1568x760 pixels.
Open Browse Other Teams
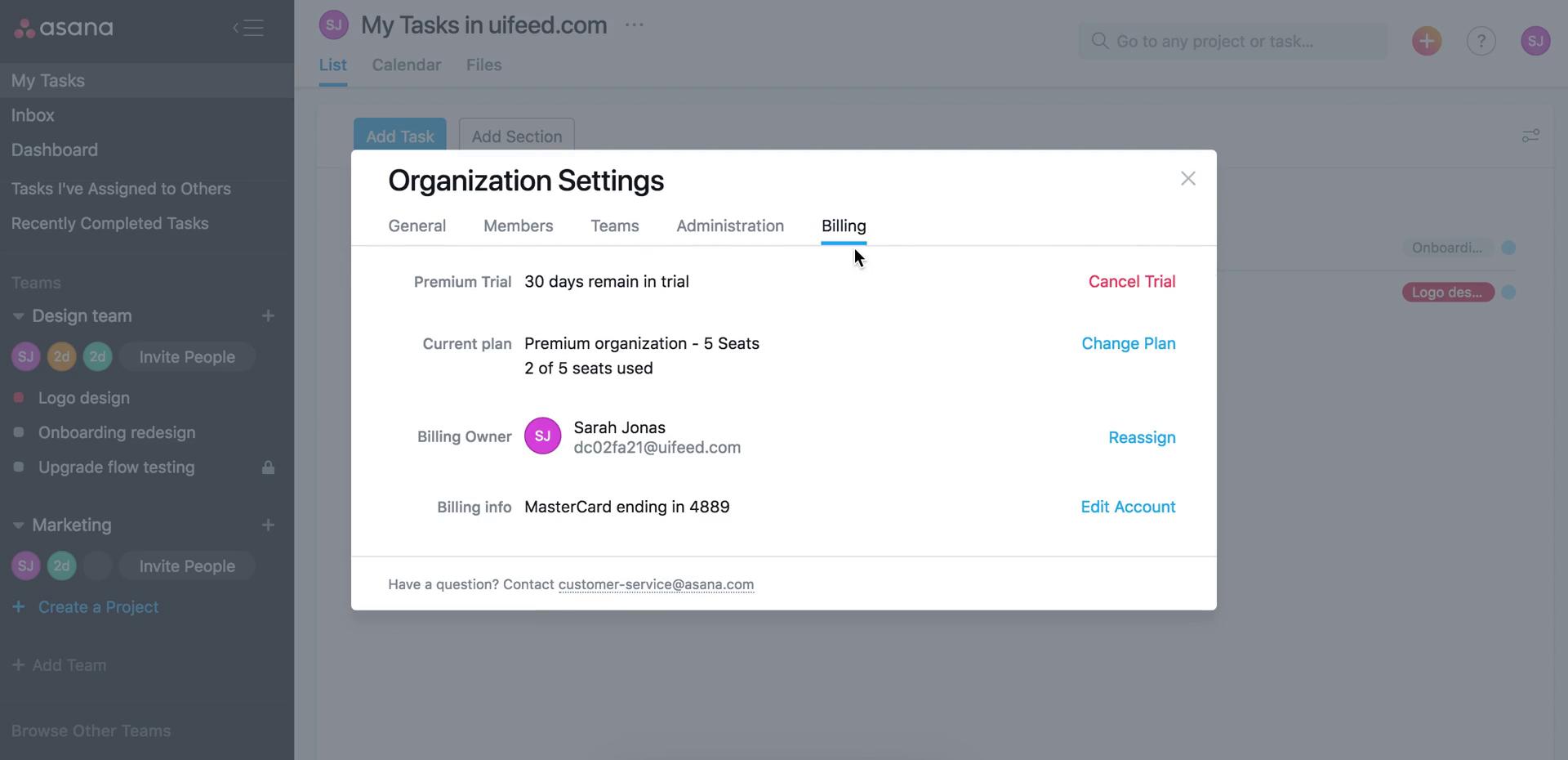coord(91,731)
